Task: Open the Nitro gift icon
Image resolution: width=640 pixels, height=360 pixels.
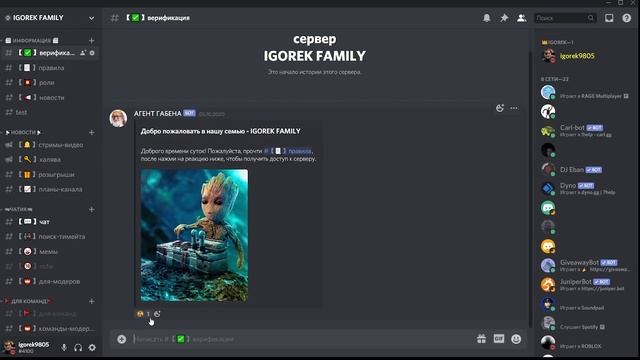Action: [482, 339]
